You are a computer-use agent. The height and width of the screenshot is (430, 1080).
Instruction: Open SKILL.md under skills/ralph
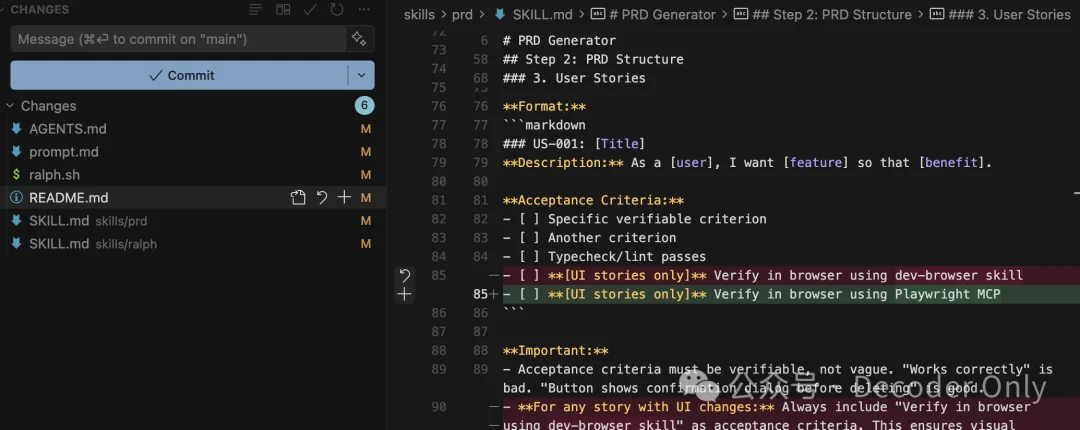pos(58,244)
